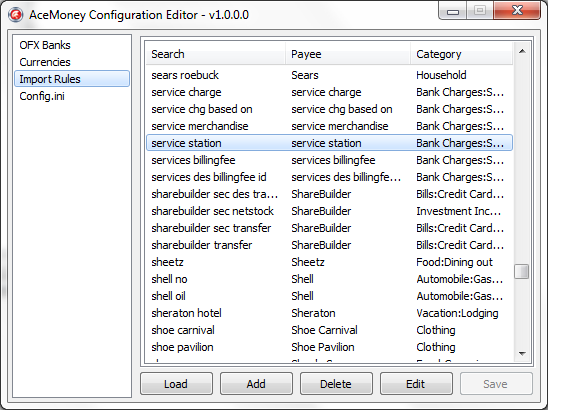Select the 'sears roebuck' rule row
Screen dimensions: 563x410
(329, 75)
